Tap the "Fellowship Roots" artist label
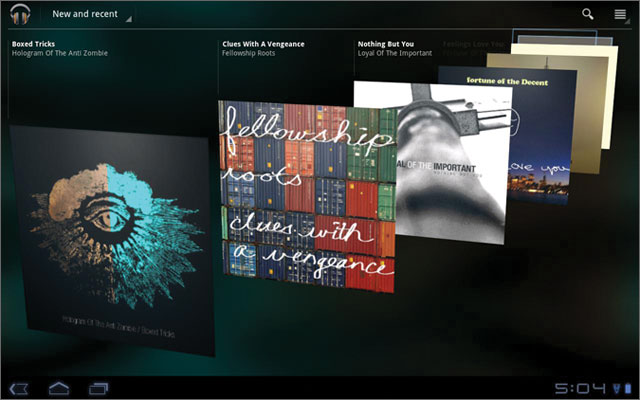 click(251, 54)
